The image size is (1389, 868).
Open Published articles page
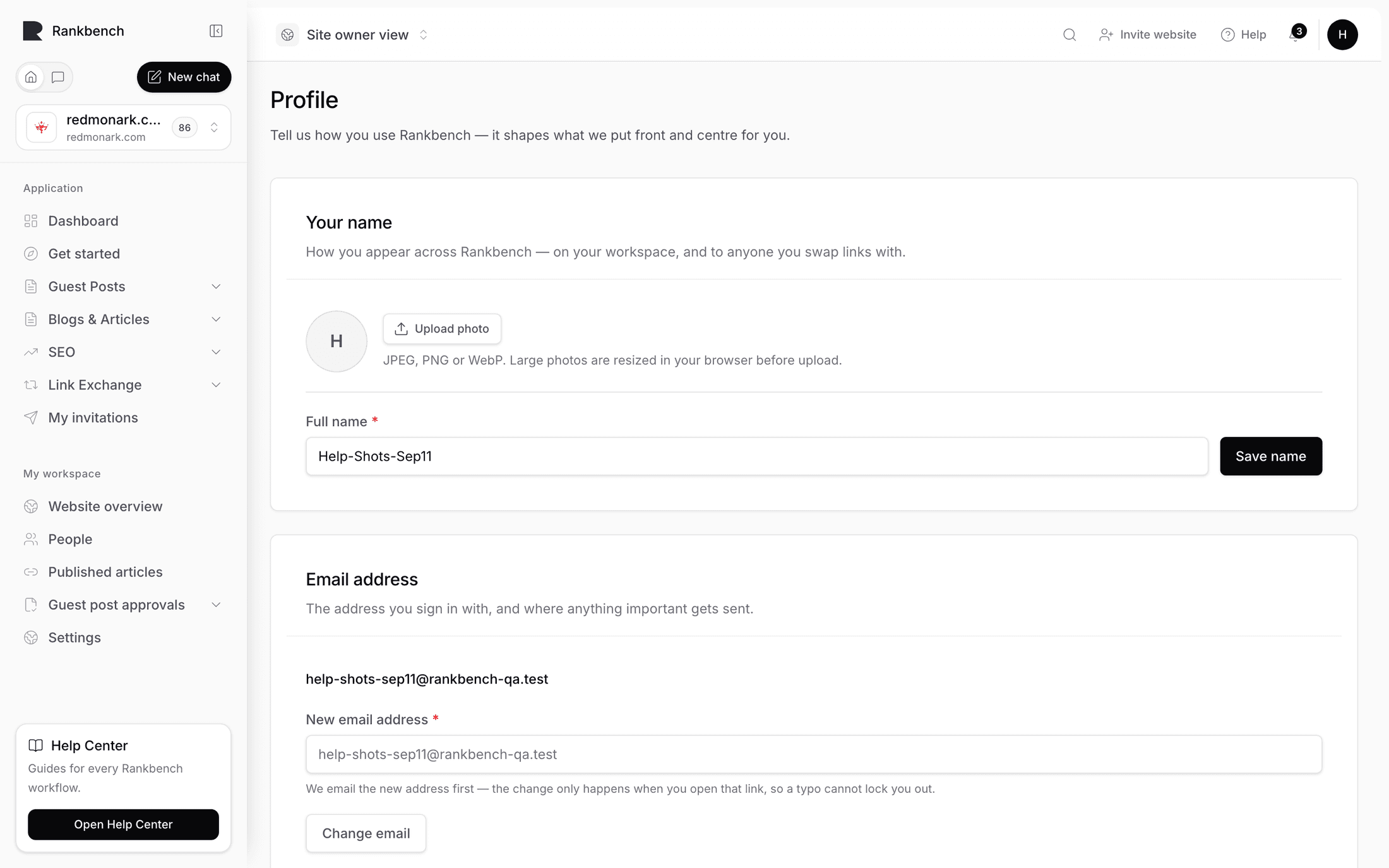click(124, 572)
